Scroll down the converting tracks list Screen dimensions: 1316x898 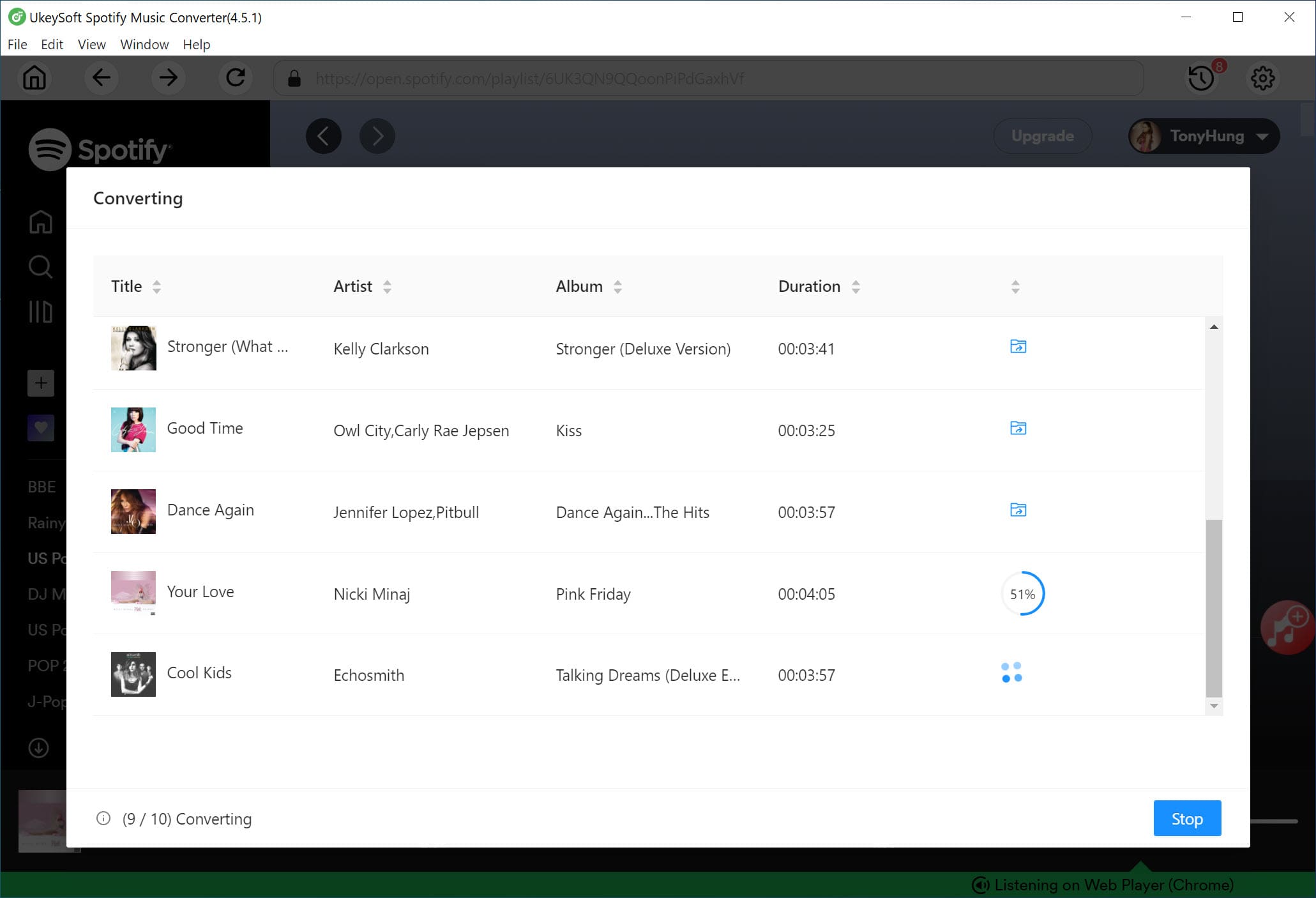point(1214,708)
